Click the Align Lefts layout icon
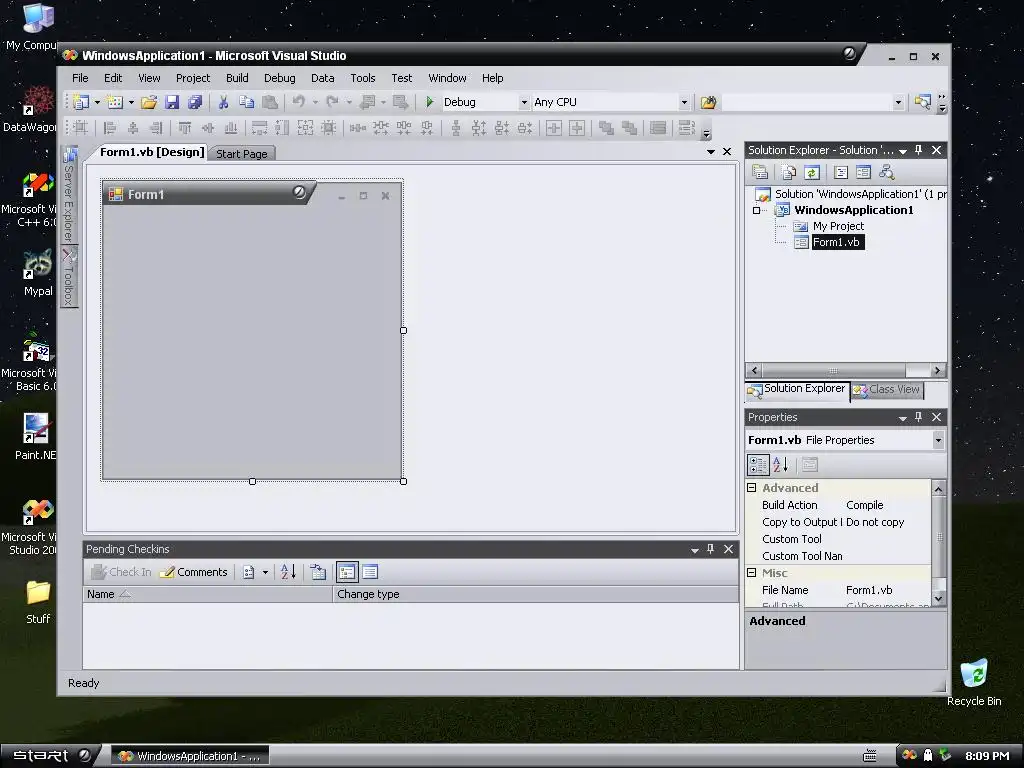The image size is (1024, 768). [x=110, y=128]
